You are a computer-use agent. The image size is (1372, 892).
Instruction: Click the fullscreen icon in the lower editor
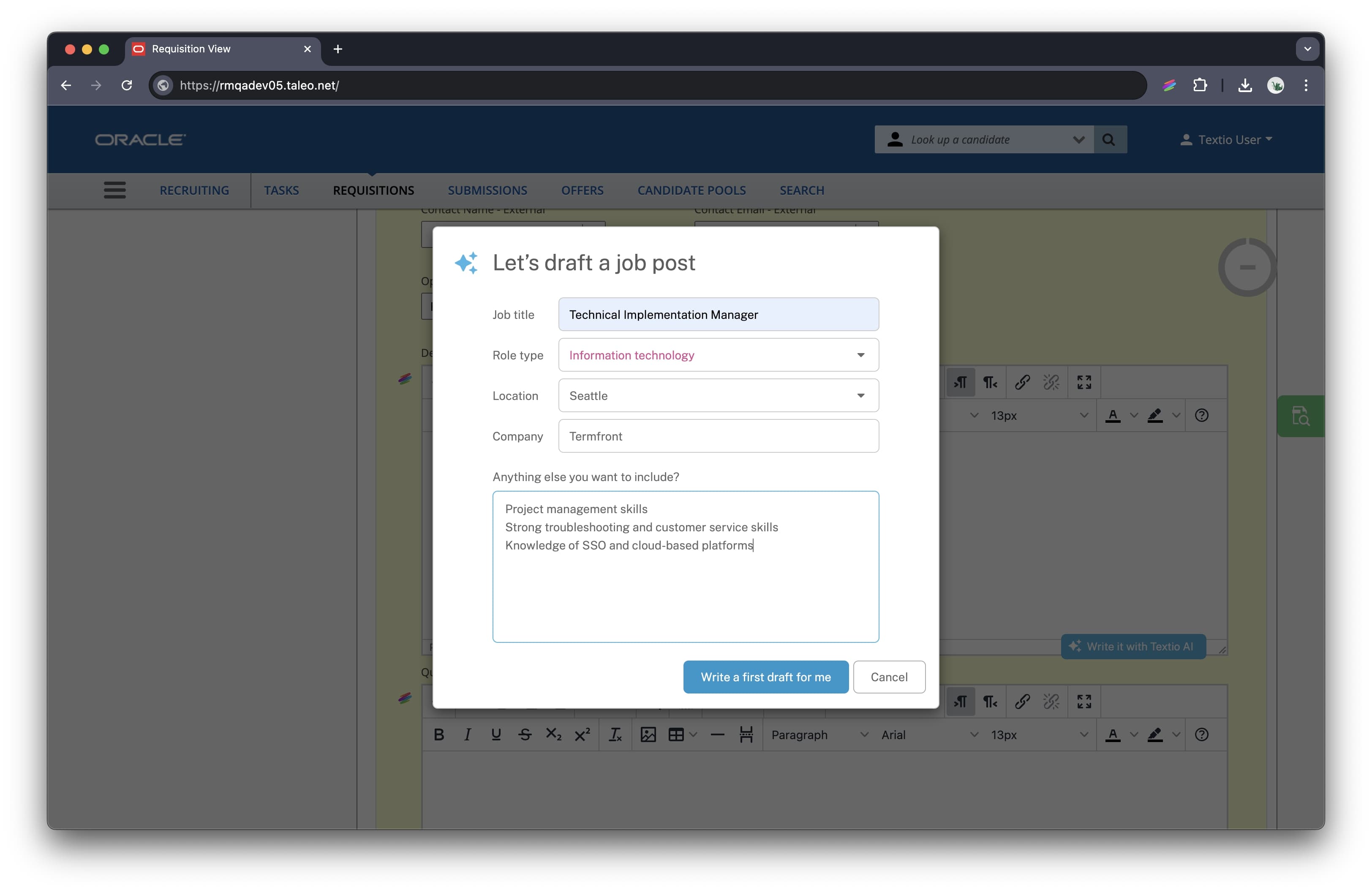coord(1084,701)
